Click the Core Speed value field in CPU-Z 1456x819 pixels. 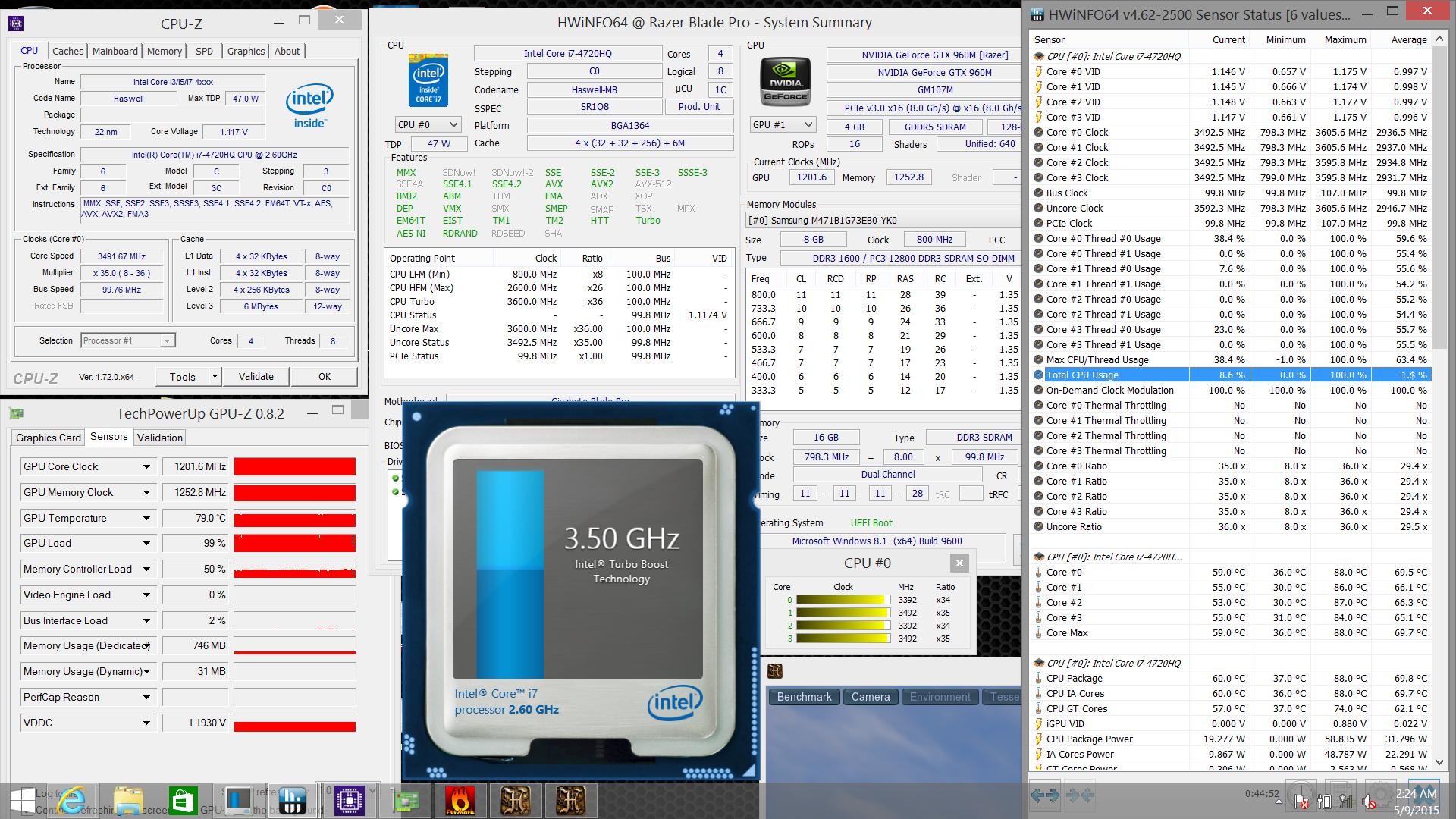coord(122,256)
